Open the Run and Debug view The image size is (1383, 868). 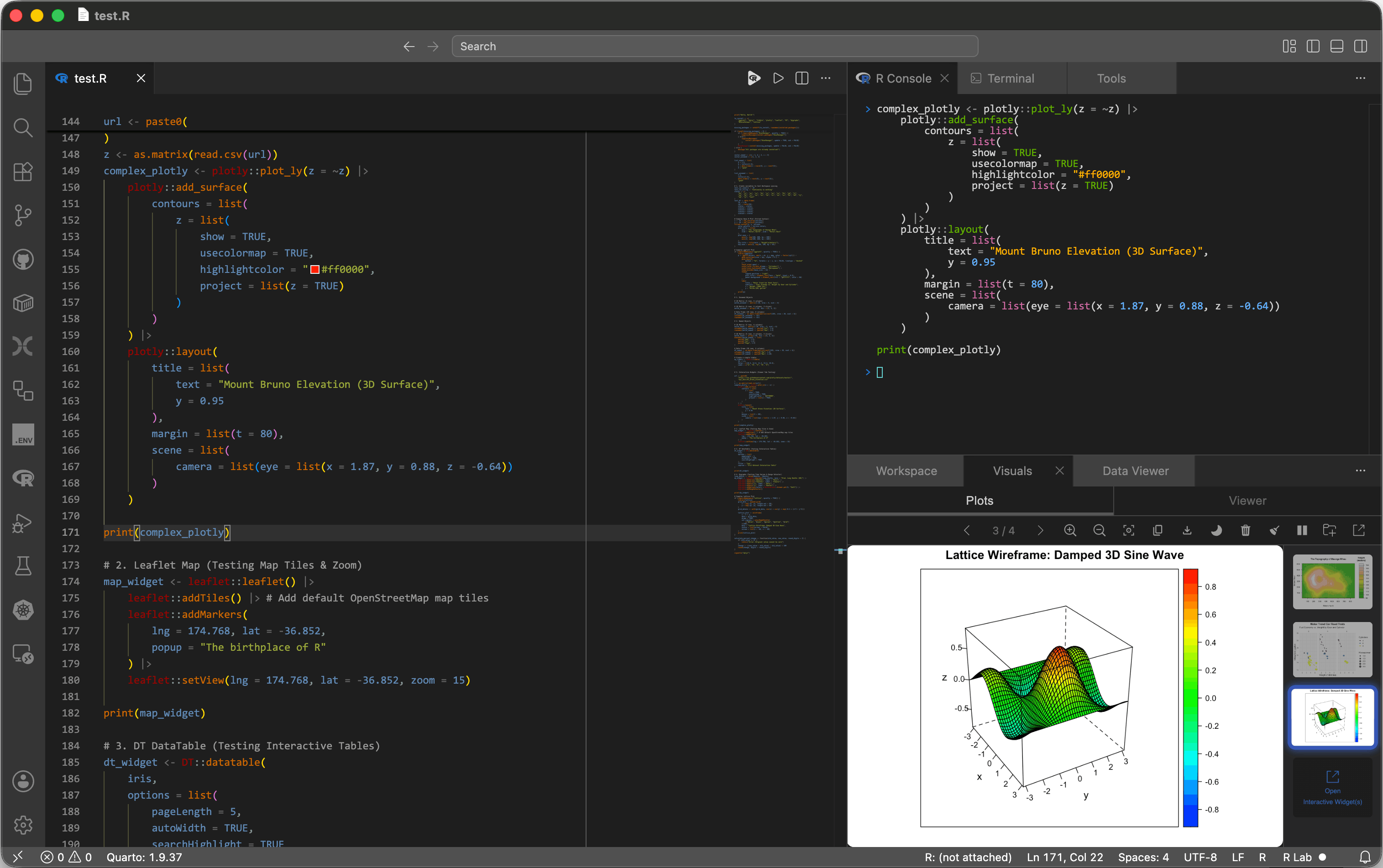(23, 523)
